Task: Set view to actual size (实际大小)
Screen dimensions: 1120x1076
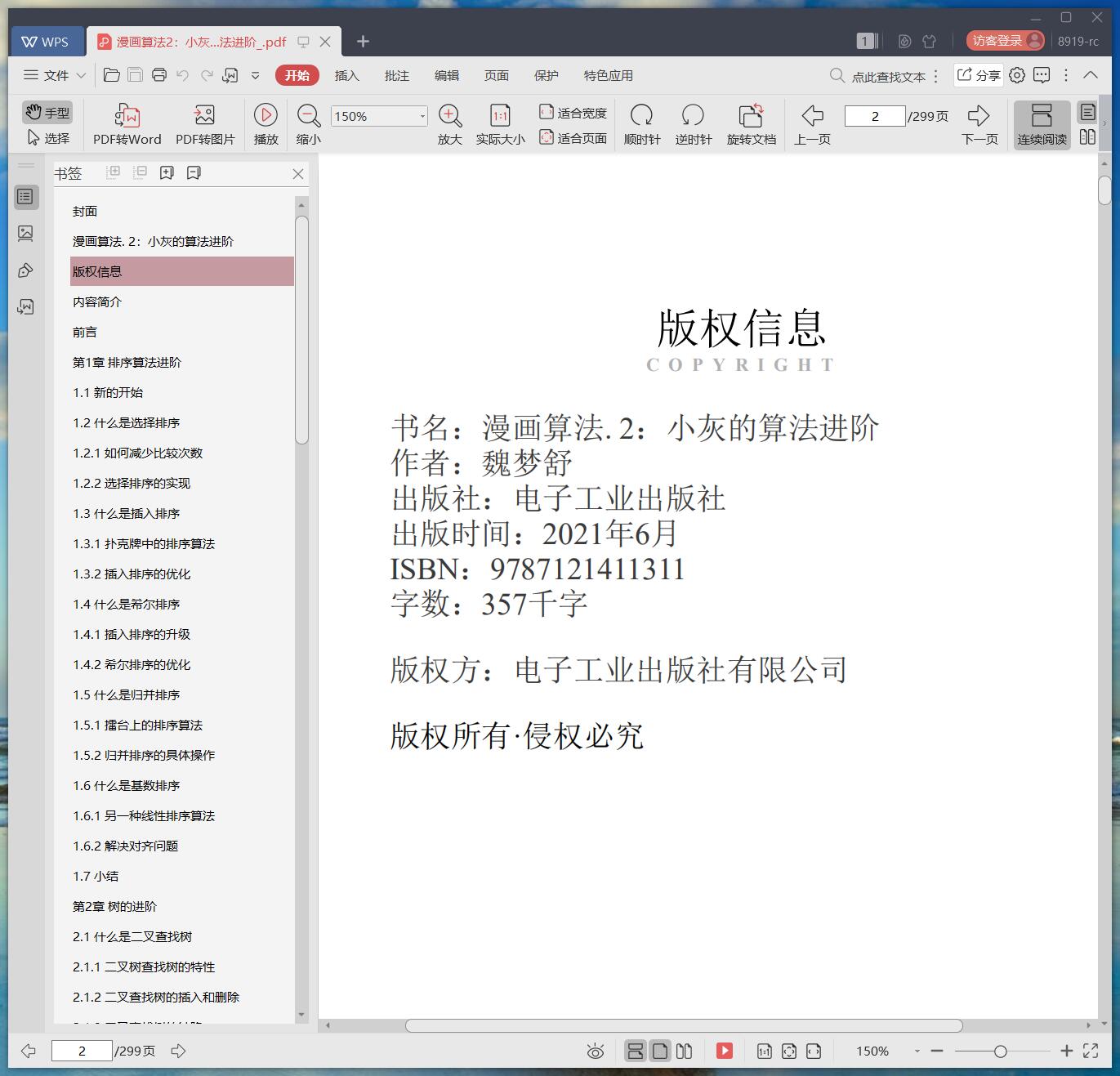Action: tap(500, 124)
